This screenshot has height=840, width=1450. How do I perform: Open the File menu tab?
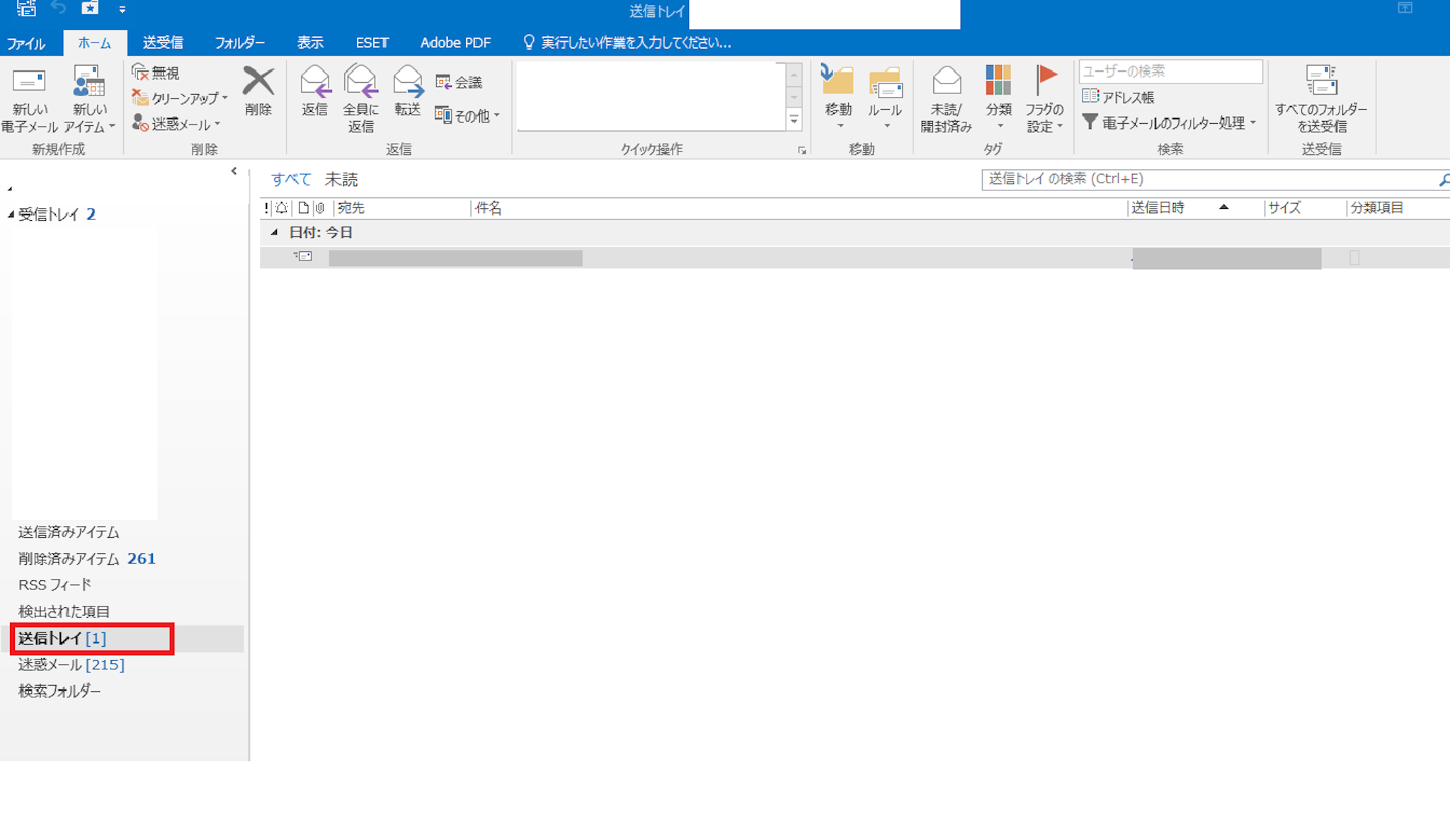pos(26,43)
